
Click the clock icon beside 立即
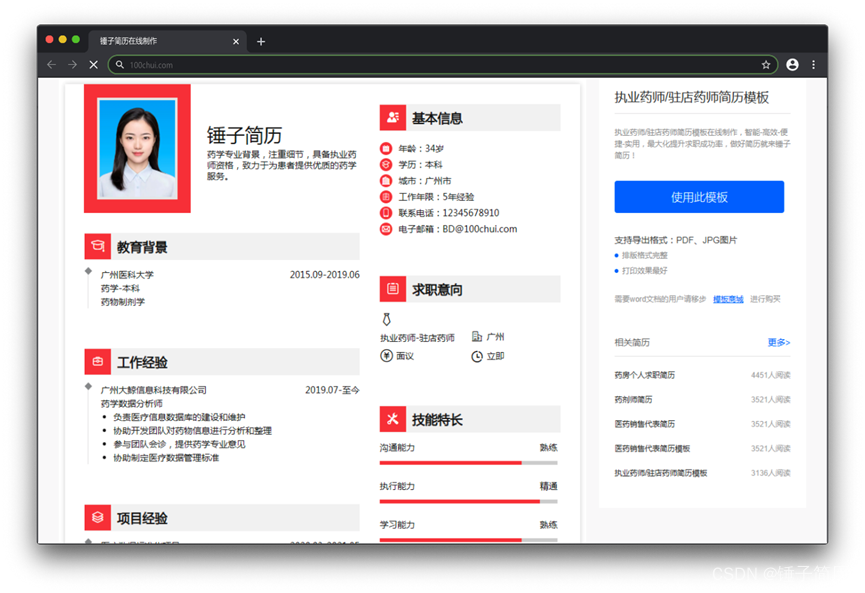(x=477, y=356)
